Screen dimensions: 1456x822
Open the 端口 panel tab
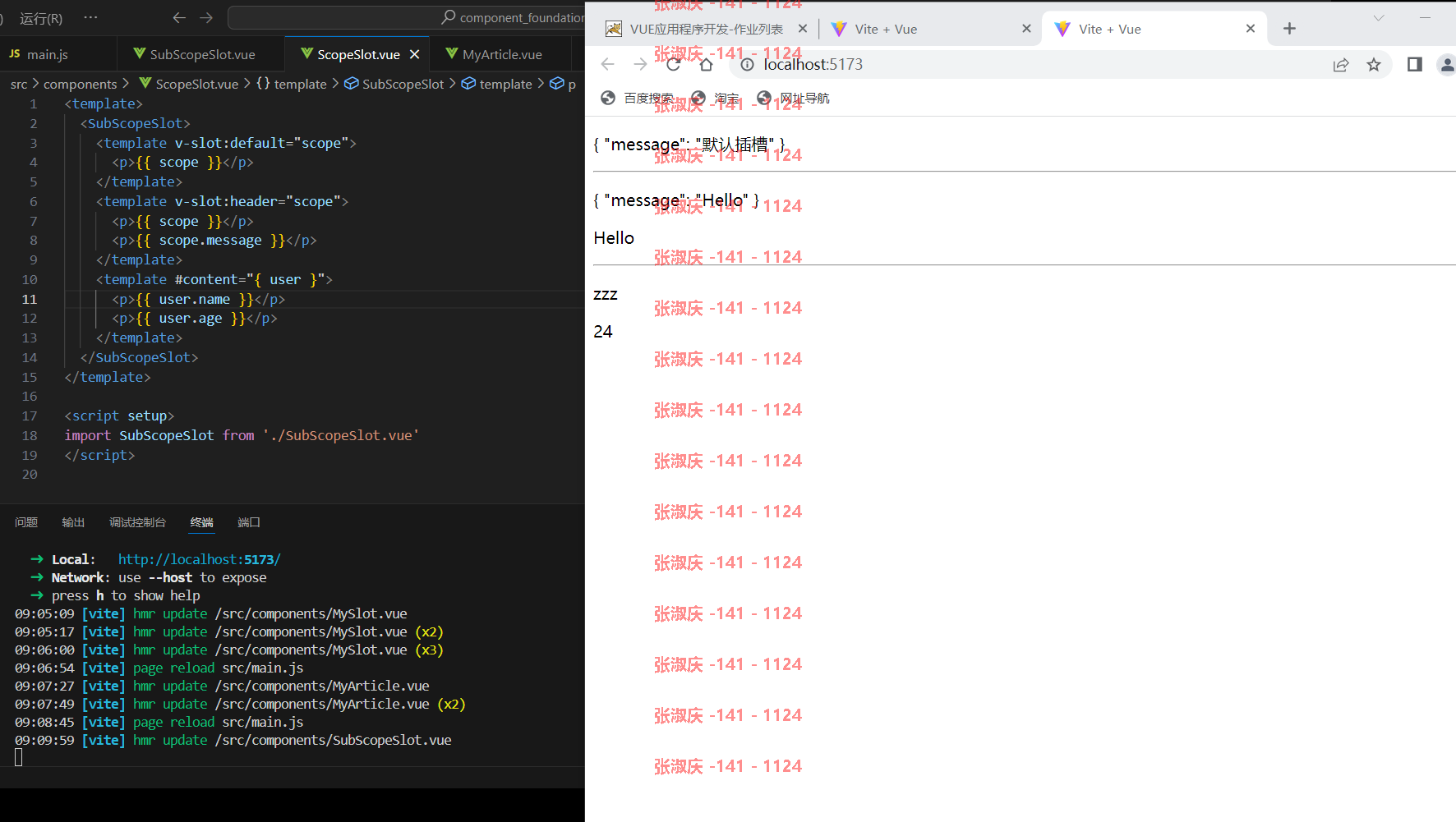pos(249,522)
